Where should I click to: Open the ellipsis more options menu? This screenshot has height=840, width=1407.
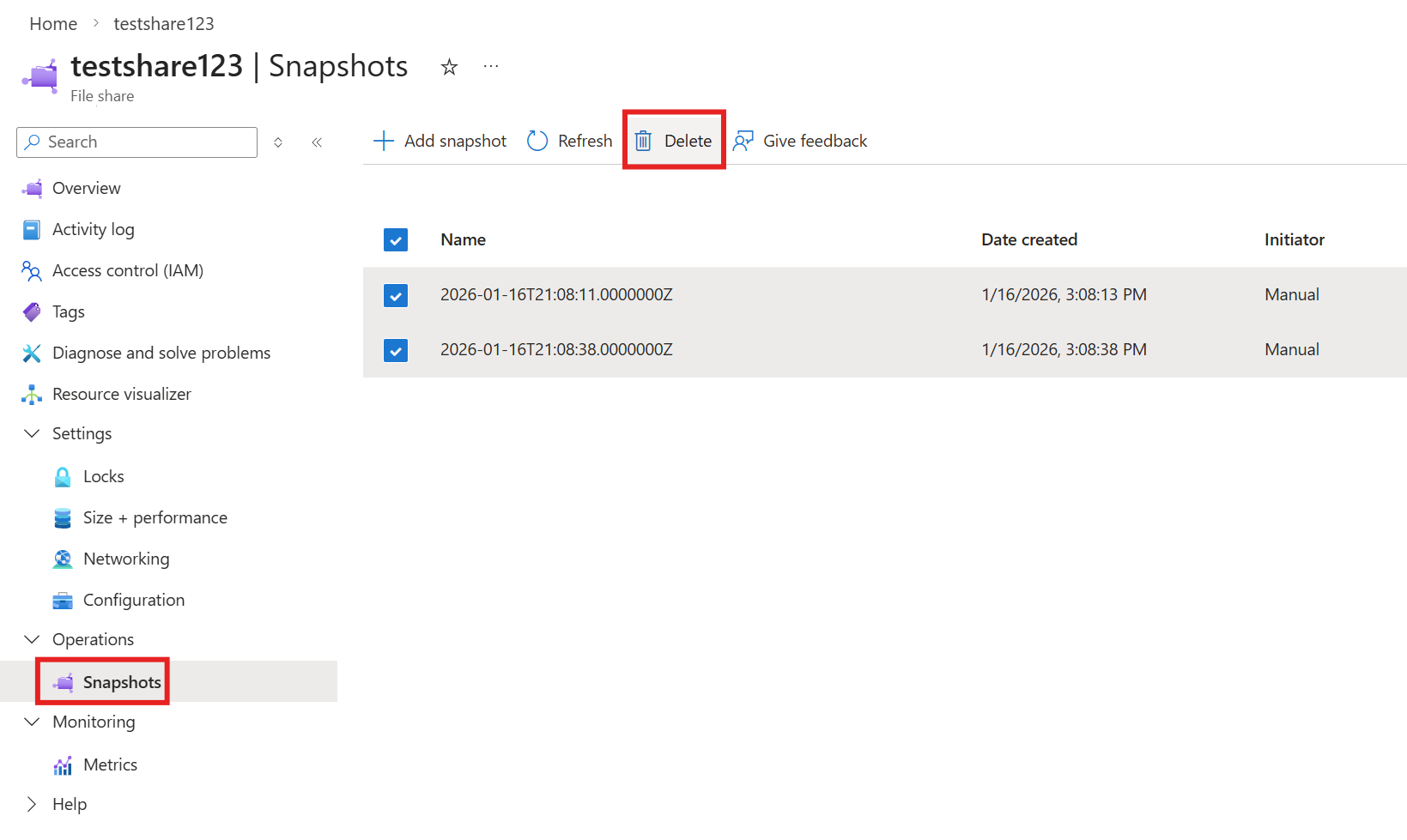click(x=490, y=66)
